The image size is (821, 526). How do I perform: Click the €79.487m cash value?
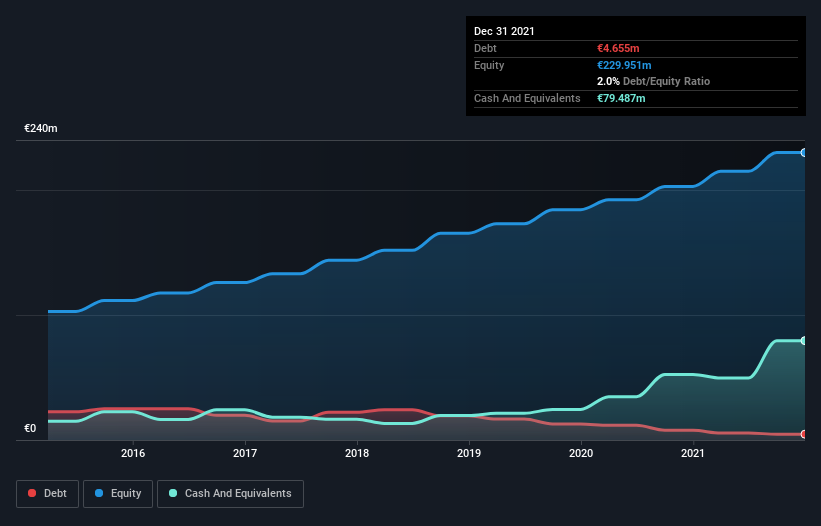click(621, 98)
